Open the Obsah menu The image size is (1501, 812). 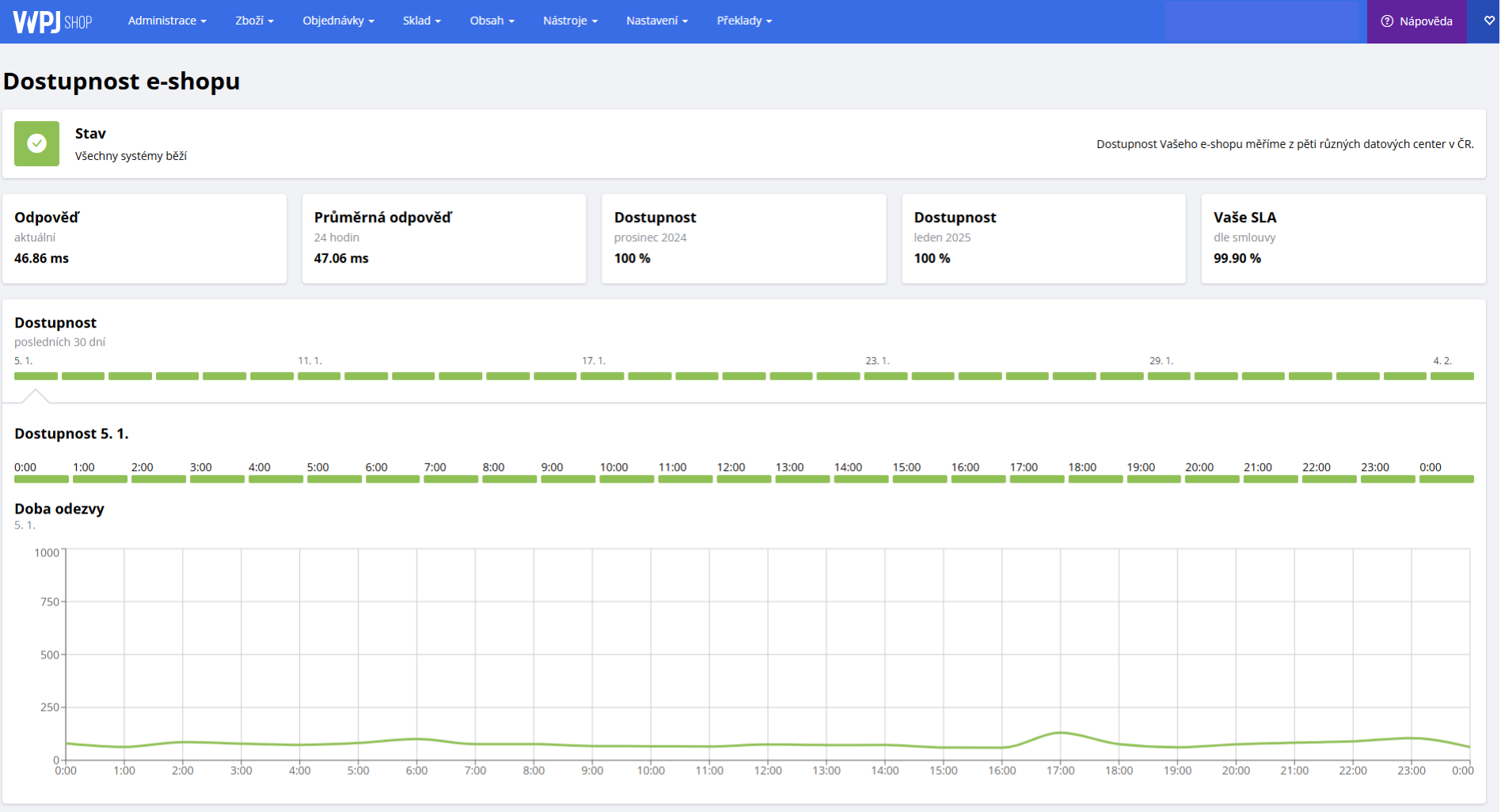point(492,21)
